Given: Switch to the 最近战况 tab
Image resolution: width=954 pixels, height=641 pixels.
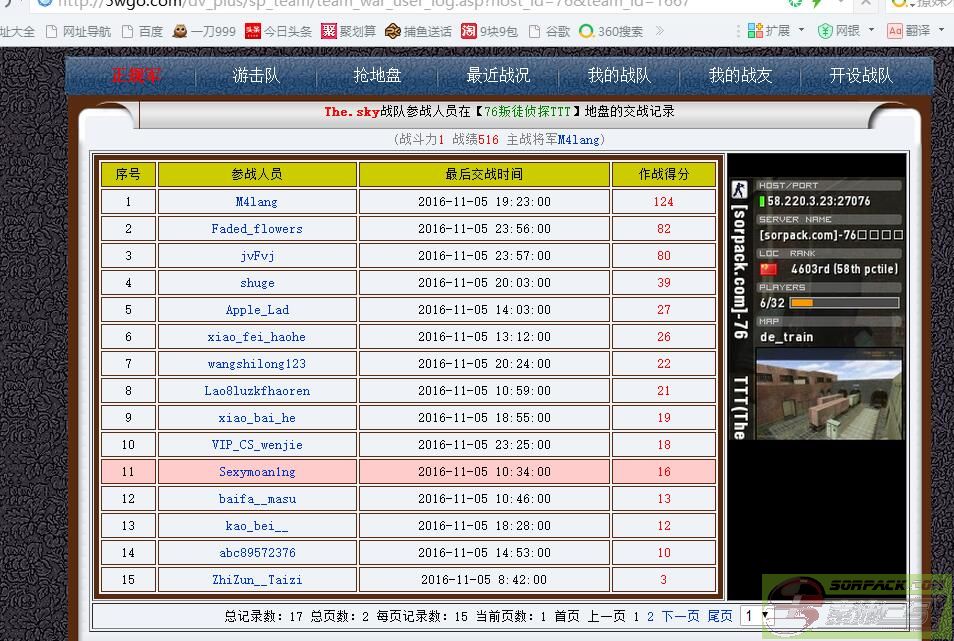Looking at the screenshot, I should click(x=498, y=75).
